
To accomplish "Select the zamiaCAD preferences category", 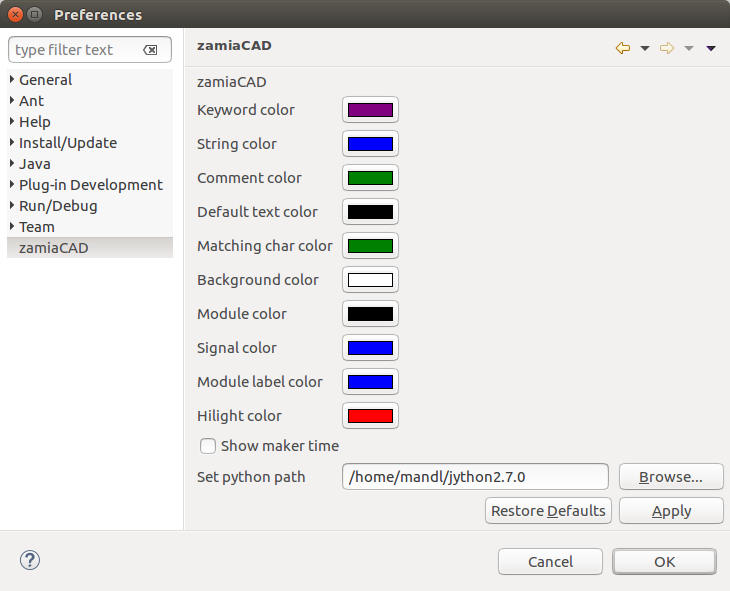I will coord(90,248).
